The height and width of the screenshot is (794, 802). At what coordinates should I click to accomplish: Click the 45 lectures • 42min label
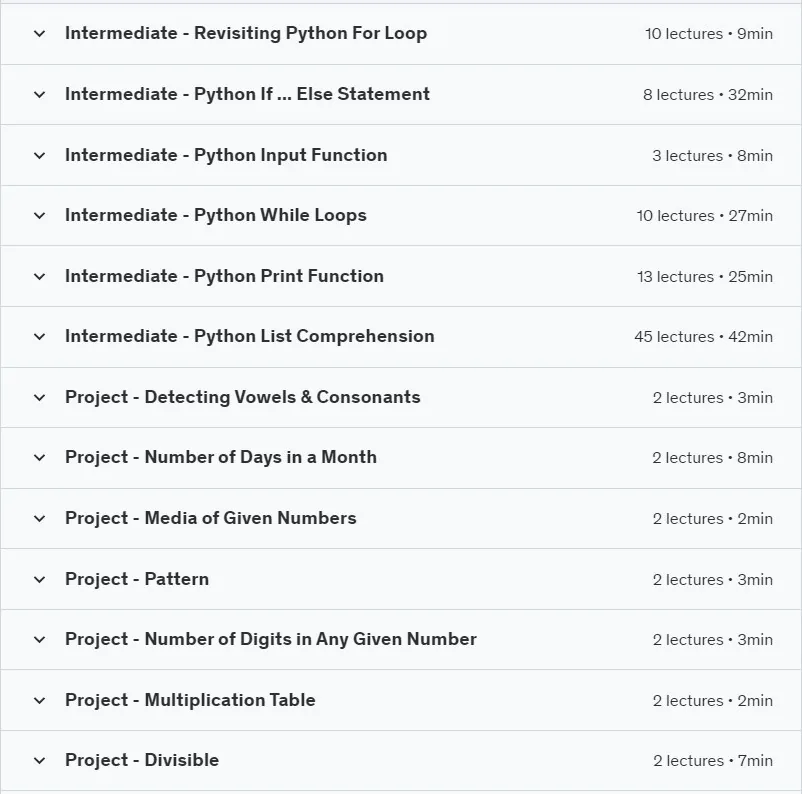(703, 337)
